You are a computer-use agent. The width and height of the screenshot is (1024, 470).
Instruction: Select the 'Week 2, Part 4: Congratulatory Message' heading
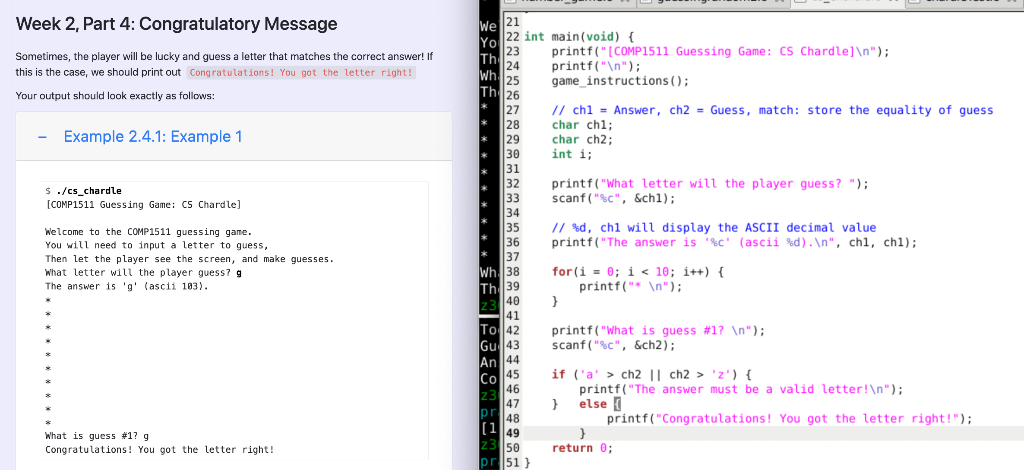tap(176, 25)
